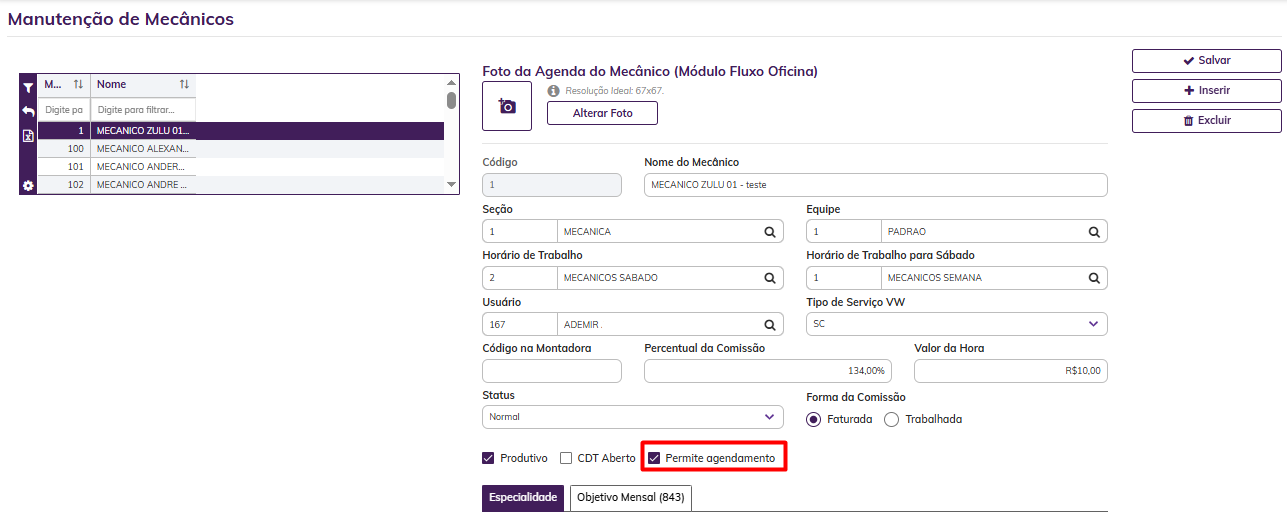This screenshot has height=524, width=1287.
Task: Open the Equipe lookup search icon
Action: point(1094,232)
